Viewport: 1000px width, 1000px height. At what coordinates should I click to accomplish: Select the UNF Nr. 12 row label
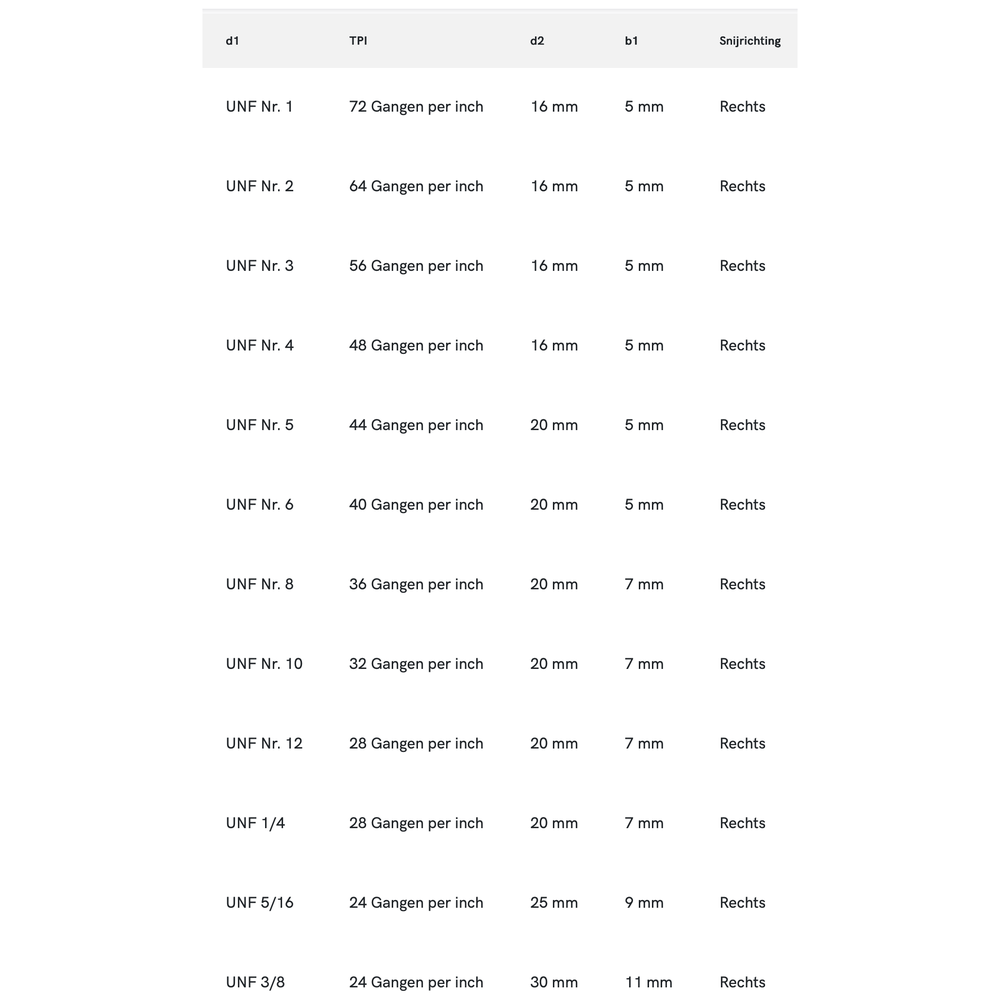pyautogui.click(x=264, y=744)
